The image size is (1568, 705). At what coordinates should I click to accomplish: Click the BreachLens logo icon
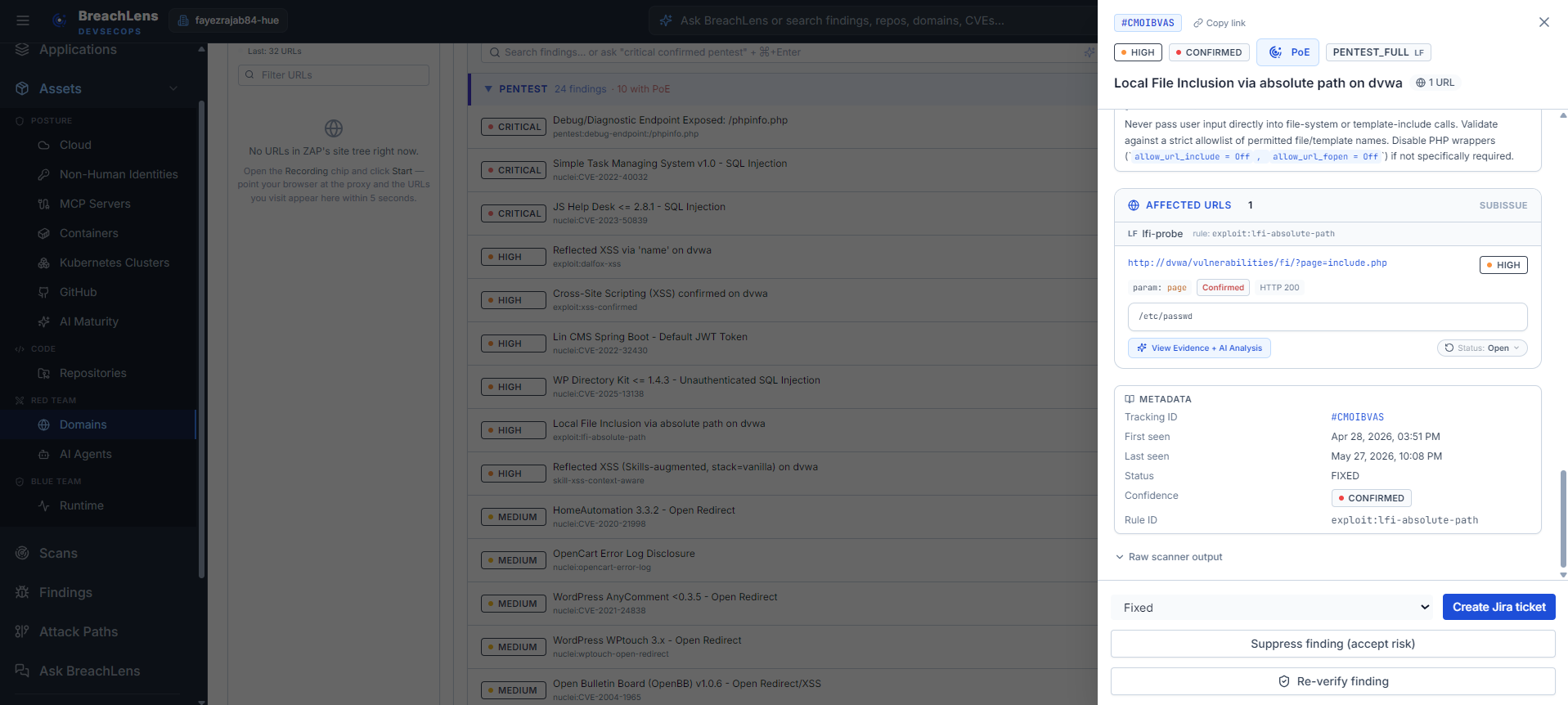59,20
